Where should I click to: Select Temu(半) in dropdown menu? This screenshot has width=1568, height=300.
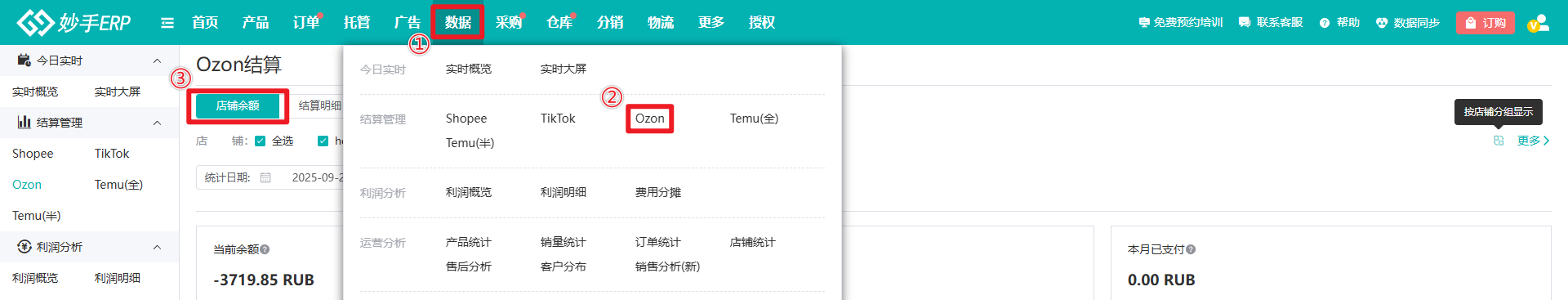470,143
